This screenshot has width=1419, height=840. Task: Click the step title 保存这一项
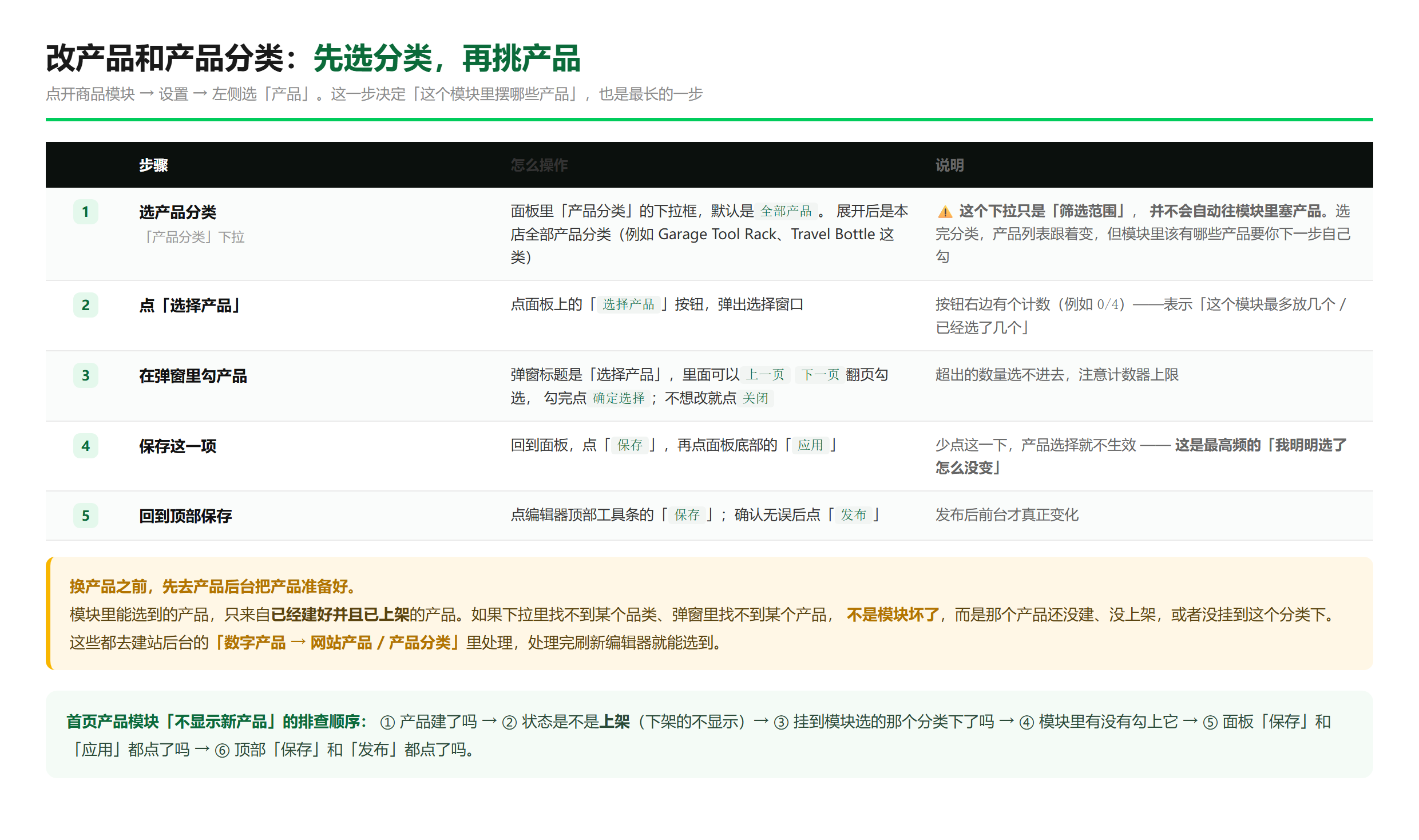tap(178, 446)
